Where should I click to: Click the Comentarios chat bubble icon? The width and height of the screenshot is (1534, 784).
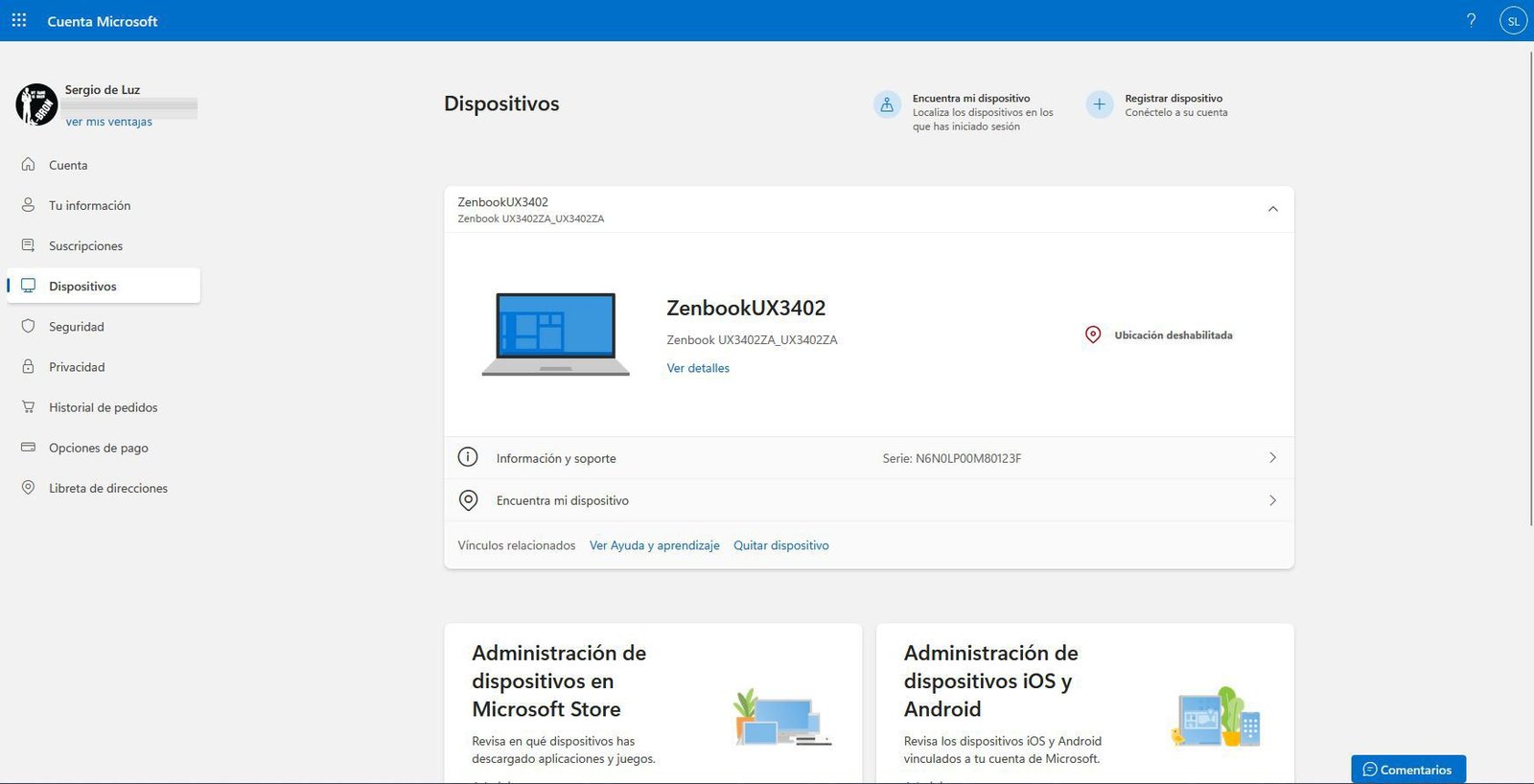point(1369,770)
